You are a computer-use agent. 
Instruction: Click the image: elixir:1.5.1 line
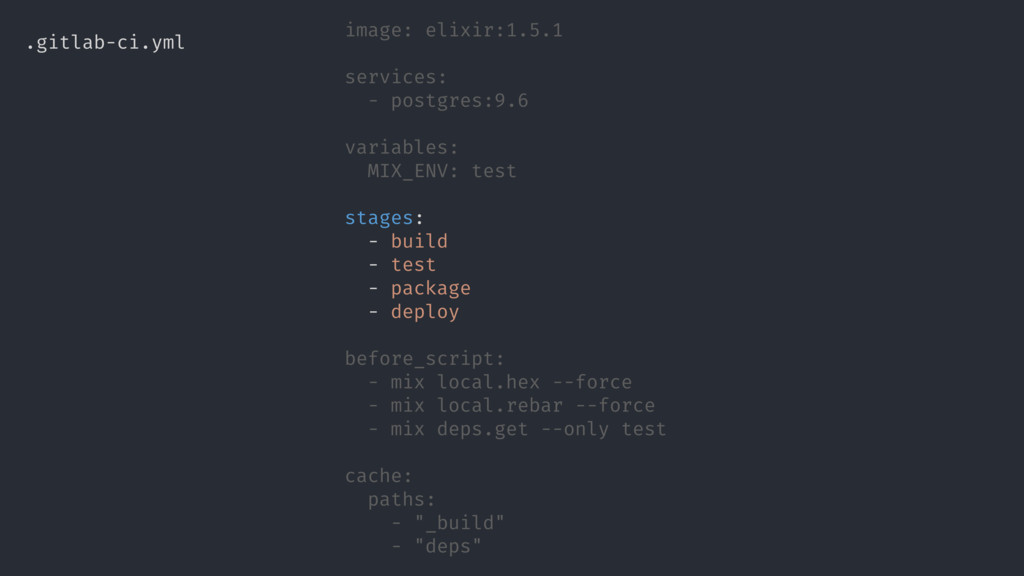[453, 30]
